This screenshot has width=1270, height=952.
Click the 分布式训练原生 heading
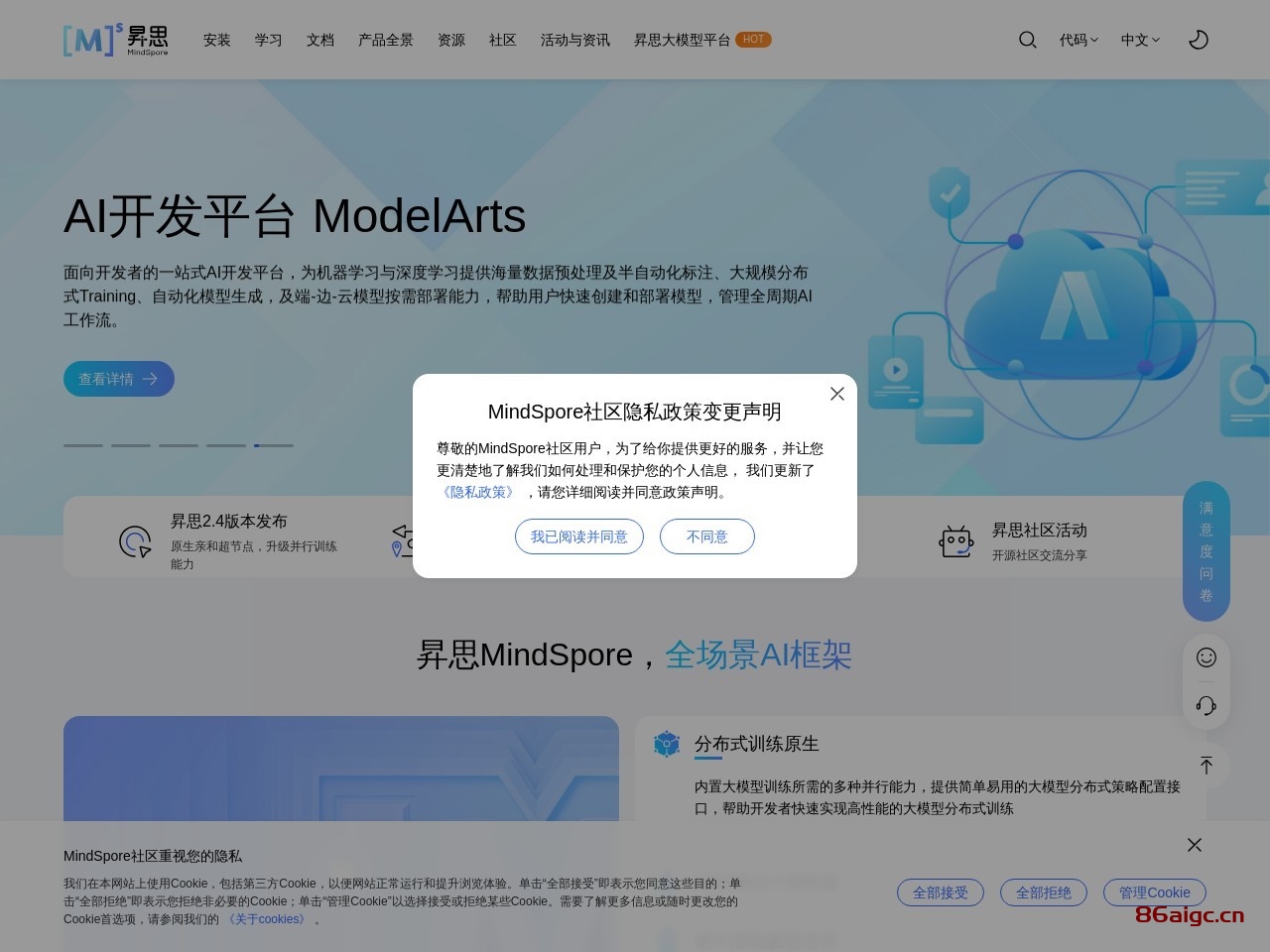tap(757, 744)
